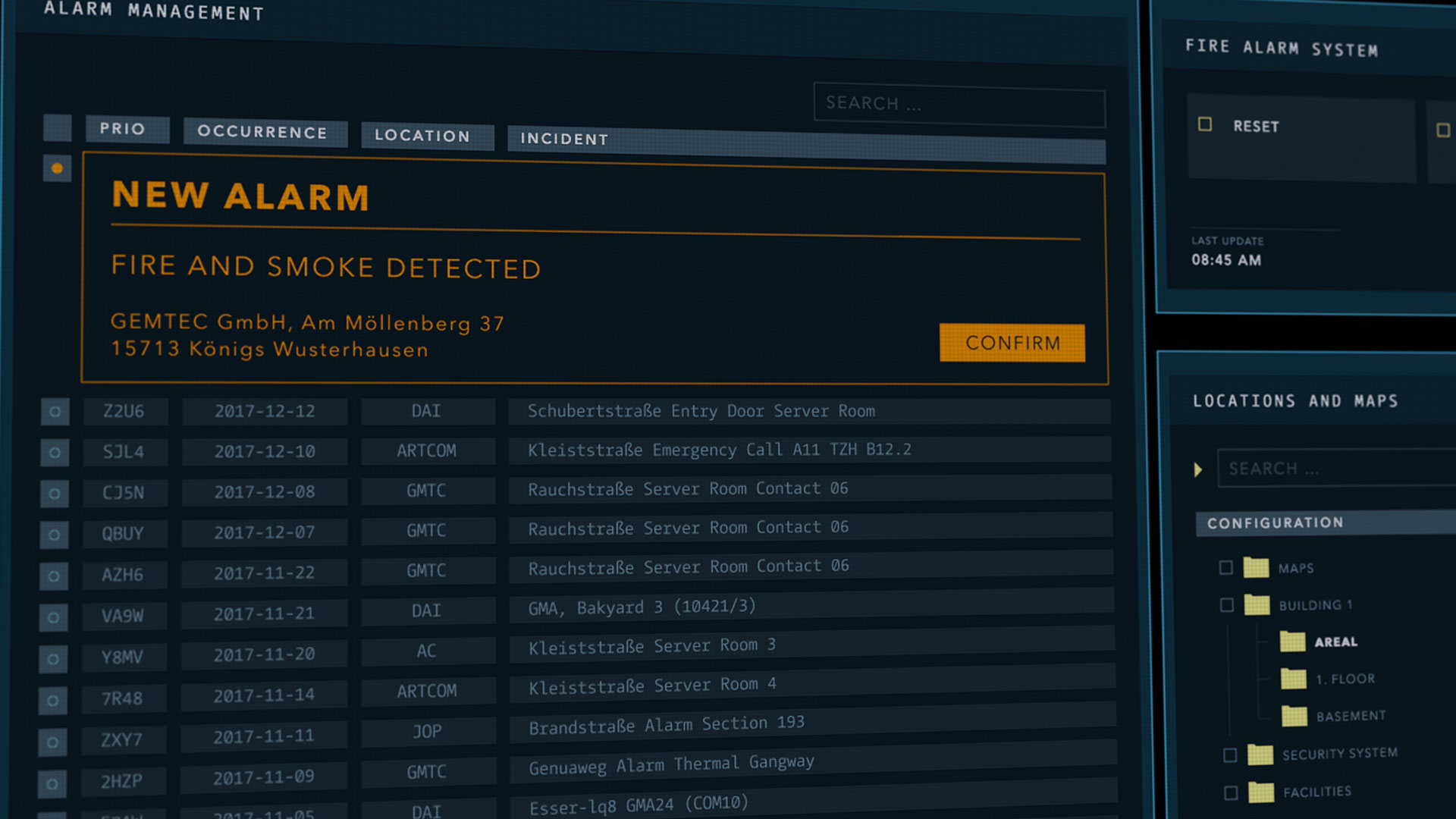This screenshot has height=819, width=1456.
Task: Tick the RESET checkbox
Action: (1205, 124)
